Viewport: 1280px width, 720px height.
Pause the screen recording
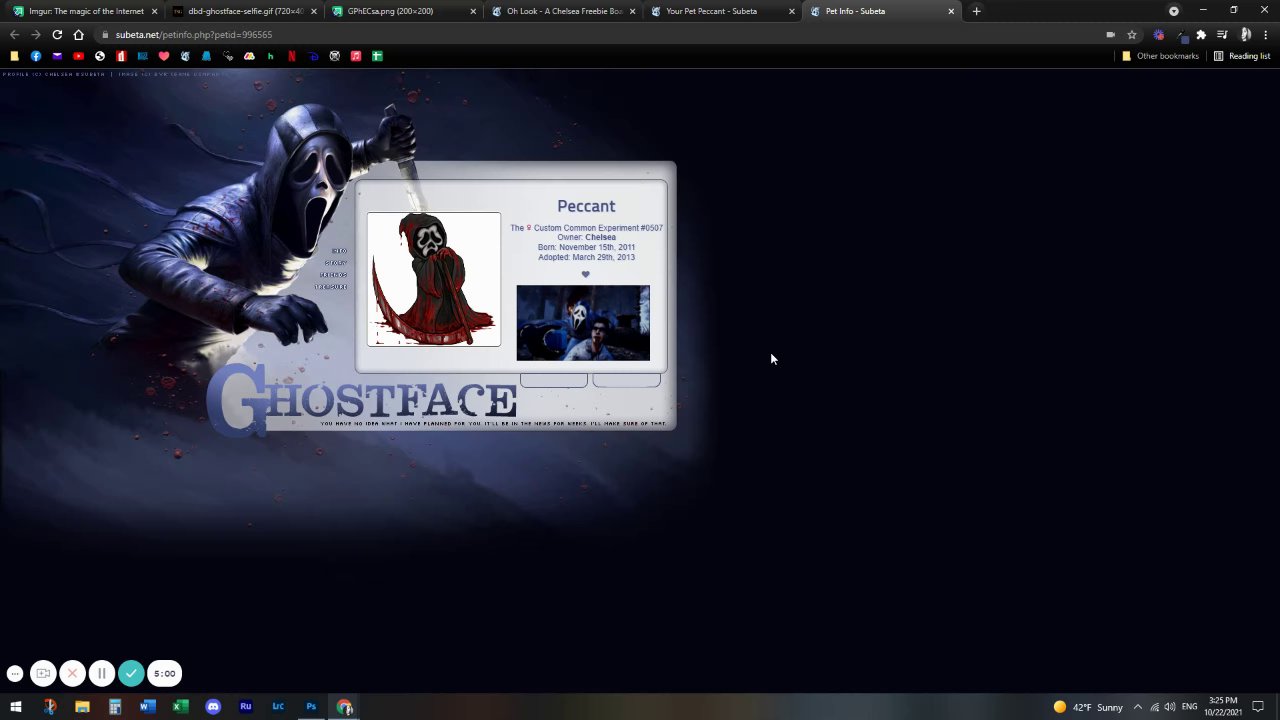pos(101,673)
